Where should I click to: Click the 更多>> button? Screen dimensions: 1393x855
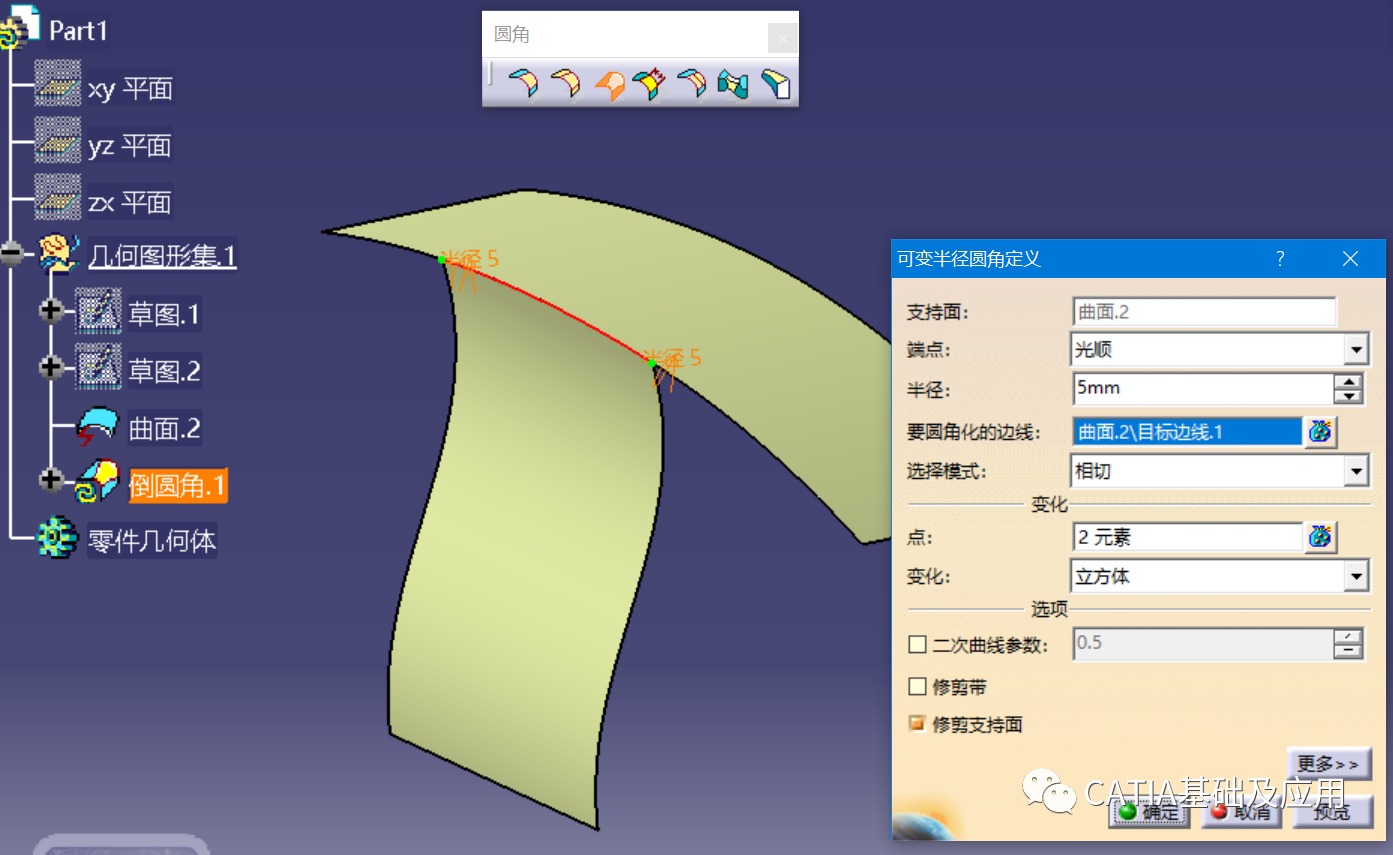click(x=1329, y=764)
